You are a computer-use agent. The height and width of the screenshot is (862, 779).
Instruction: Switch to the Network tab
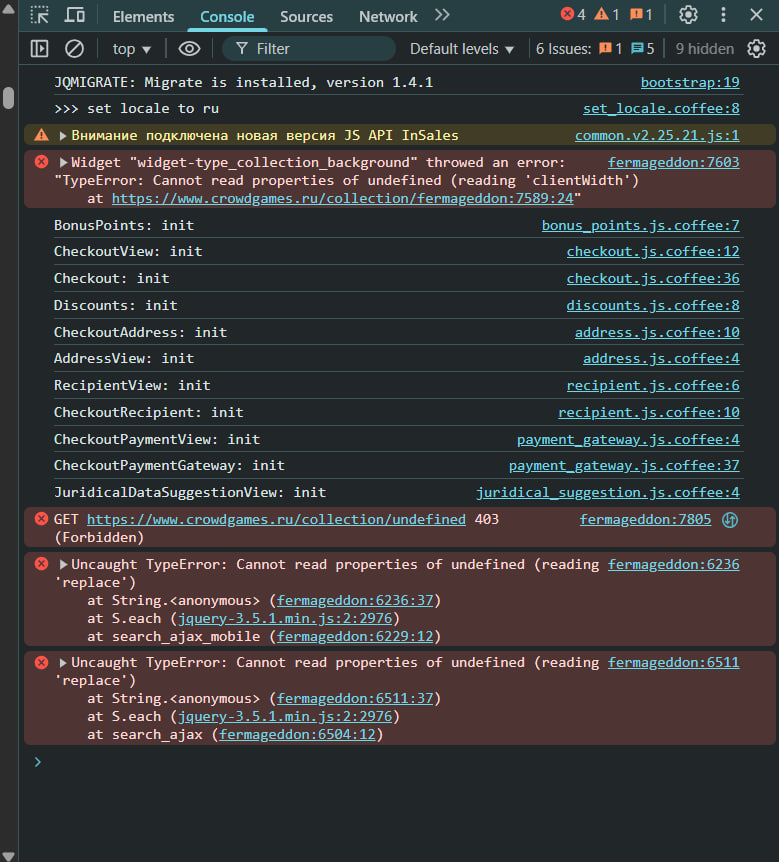[x=388, y=16]
